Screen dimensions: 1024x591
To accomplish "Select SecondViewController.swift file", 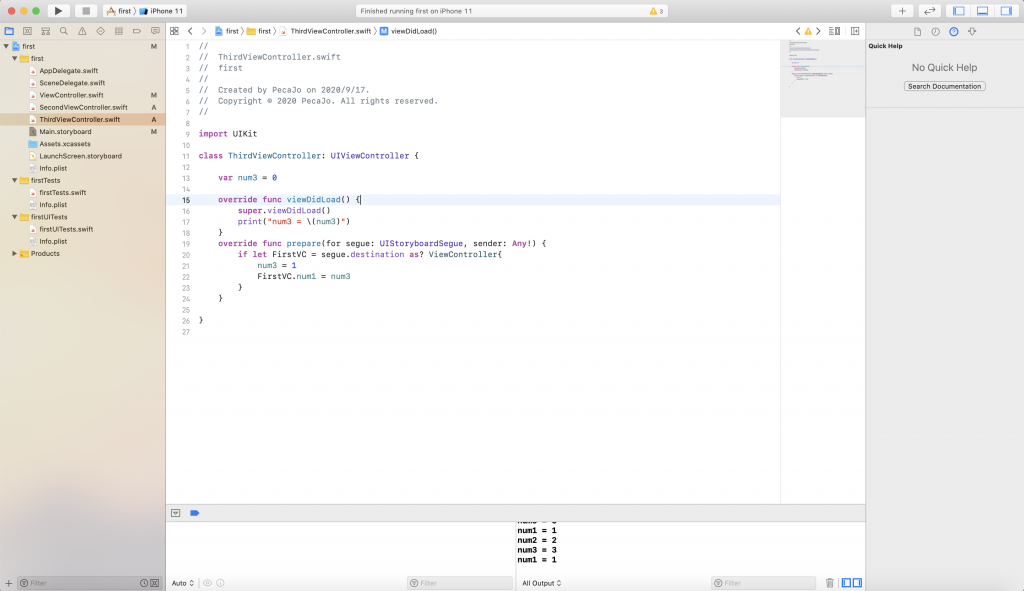I will (83, 108).
